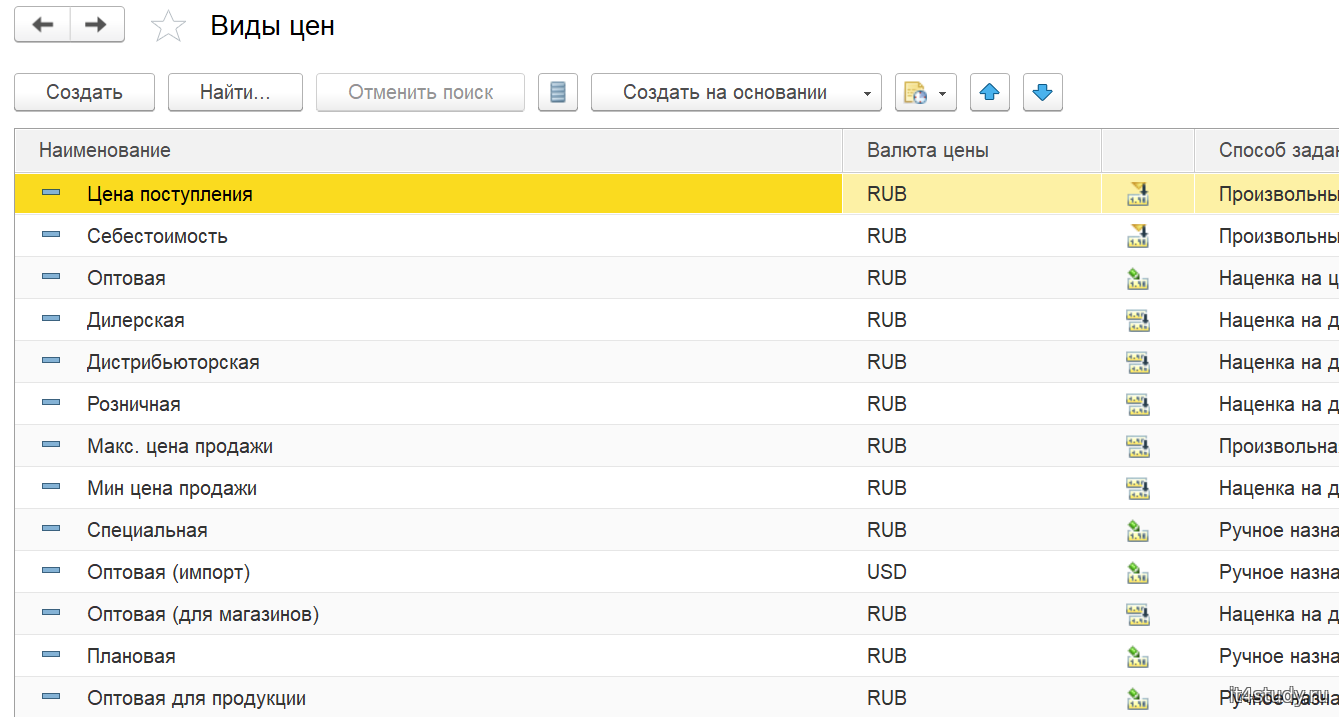Select the Оптовая (импорт) row
The height and width of the screenshot is (717, 1339).
(168, 572)
